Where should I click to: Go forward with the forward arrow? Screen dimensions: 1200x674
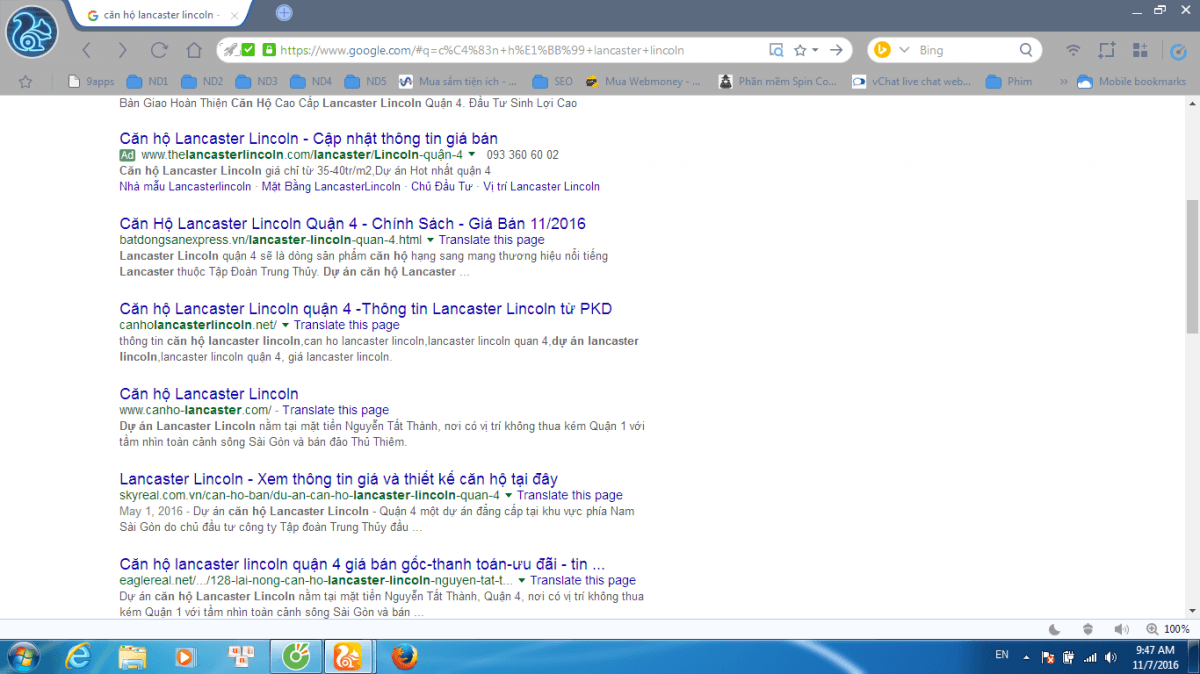tap(122, 50)
